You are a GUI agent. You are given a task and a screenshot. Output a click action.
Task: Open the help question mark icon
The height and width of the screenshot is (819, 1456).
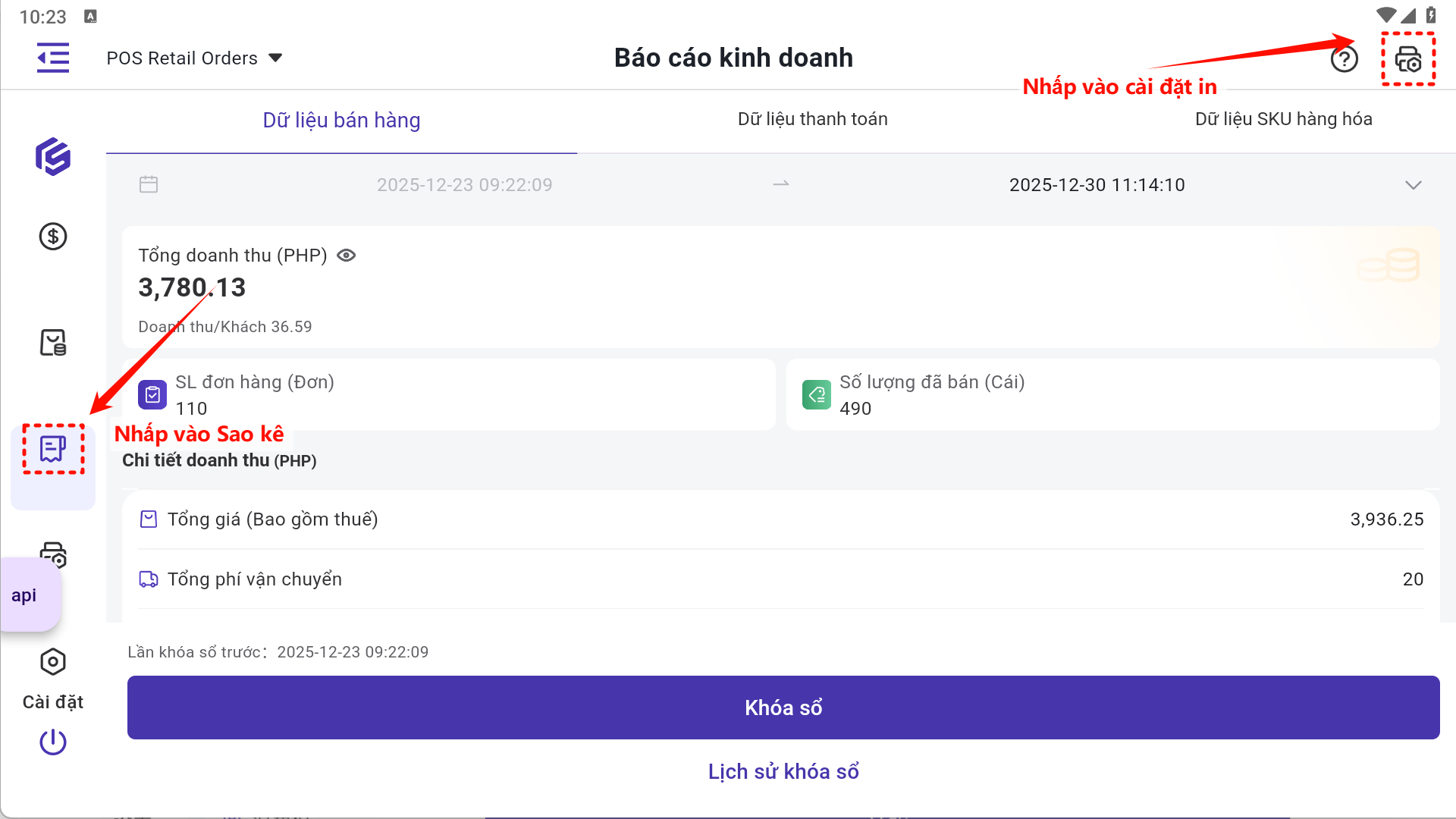(x=1344, y=58)
